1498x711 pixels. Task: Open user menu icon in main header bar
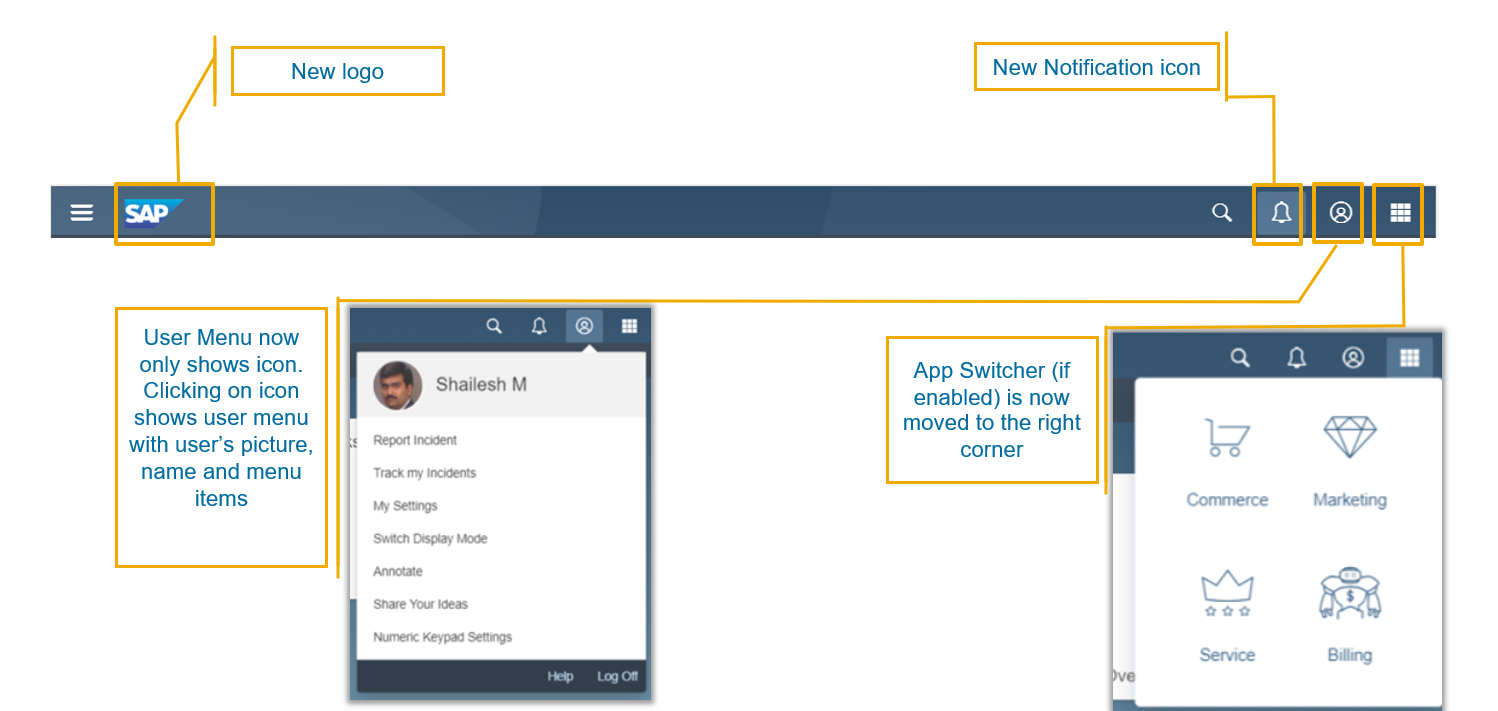(1340, 213)
